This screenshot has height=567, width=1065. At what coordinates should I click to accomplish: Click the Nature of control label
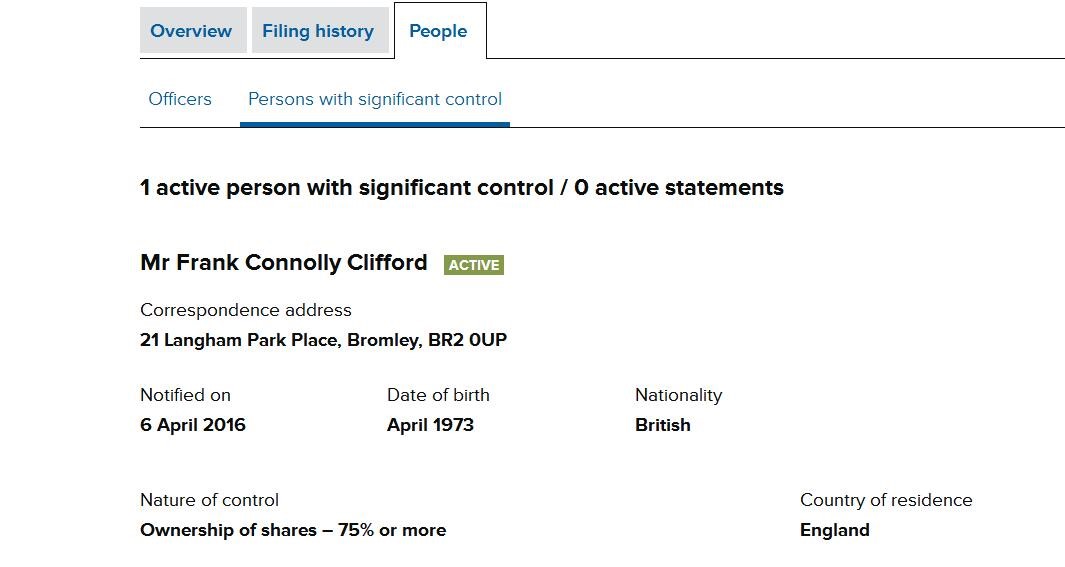(x=209, y=500)
